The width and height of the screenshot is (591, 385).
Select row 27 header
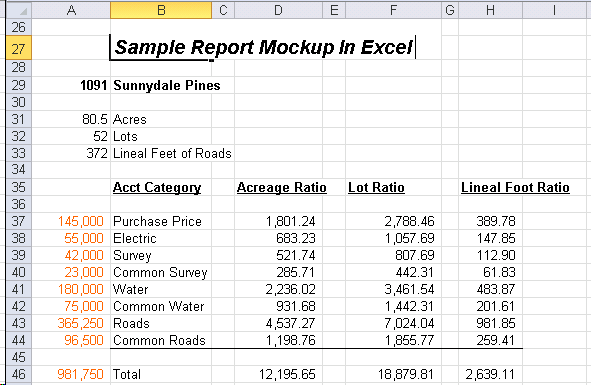(19, 48)
